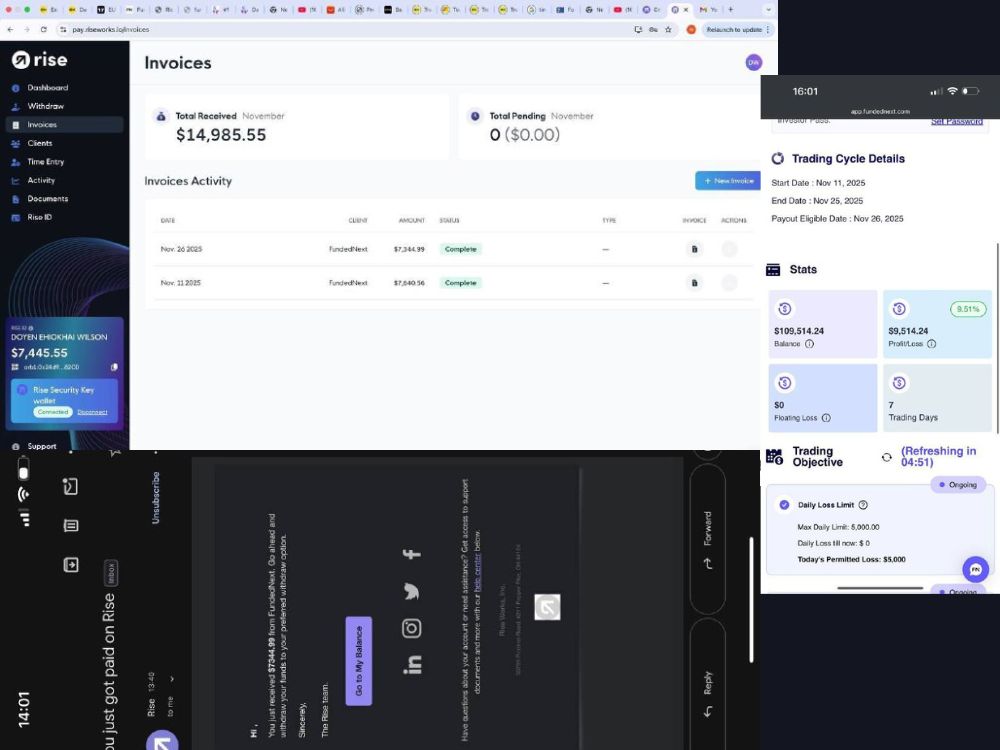The width and height of the screenshot is (1000, 750).
Task: Click Forward button in email
Action: [708, 540]
